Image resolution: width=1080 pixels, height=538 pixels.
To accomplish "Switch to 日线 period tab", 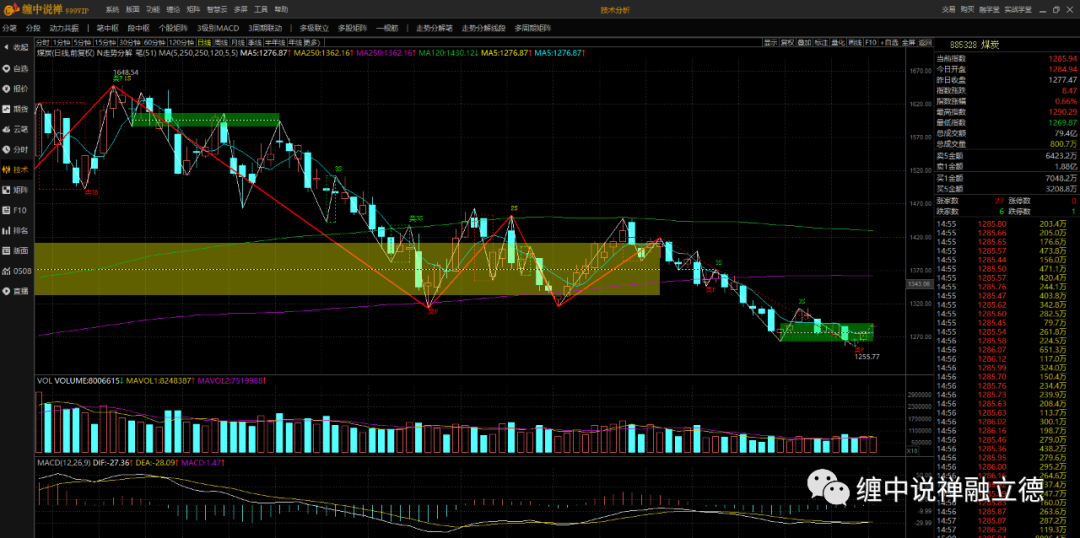I will pos(204,43).
